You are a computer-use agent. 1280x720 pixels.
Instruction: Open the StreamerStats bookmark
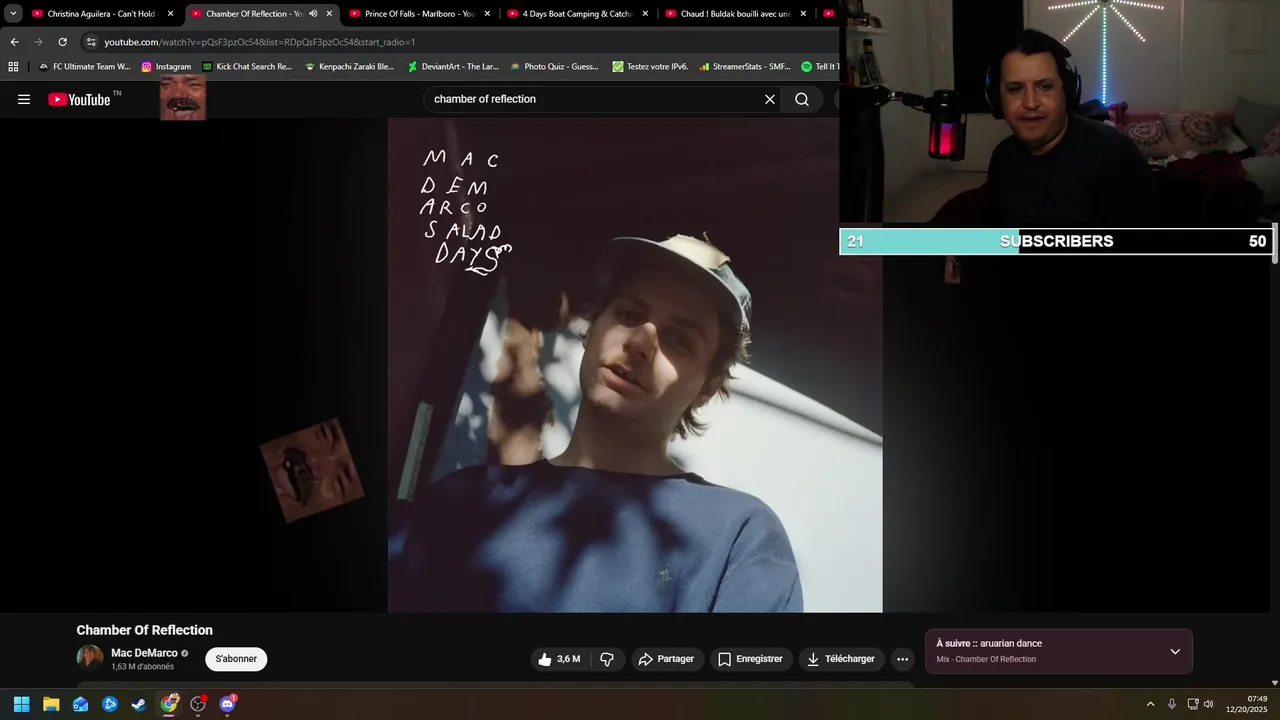[x=745, y=66]
